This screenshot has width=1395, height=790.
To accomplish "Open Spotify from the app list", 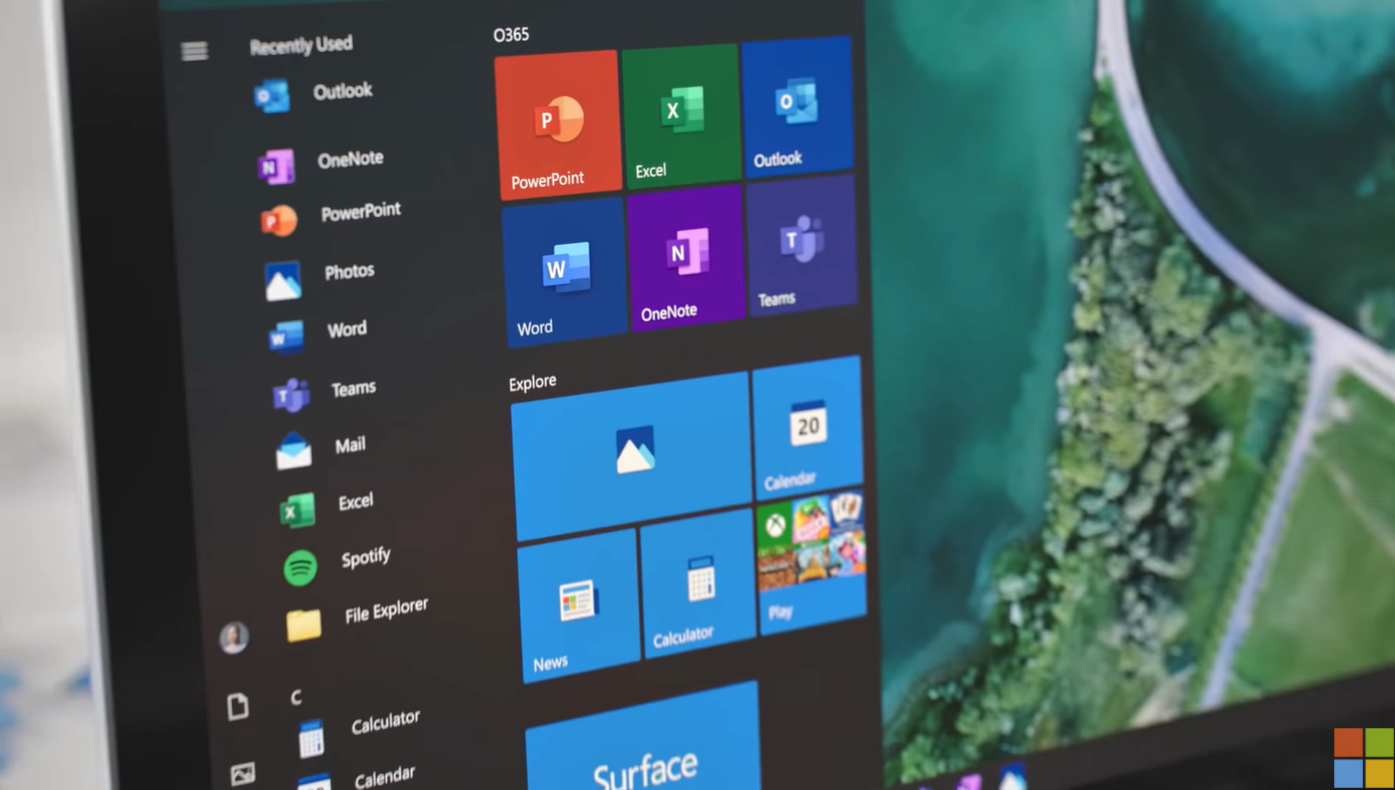I will pyautogui.click(x=338, y=563).
